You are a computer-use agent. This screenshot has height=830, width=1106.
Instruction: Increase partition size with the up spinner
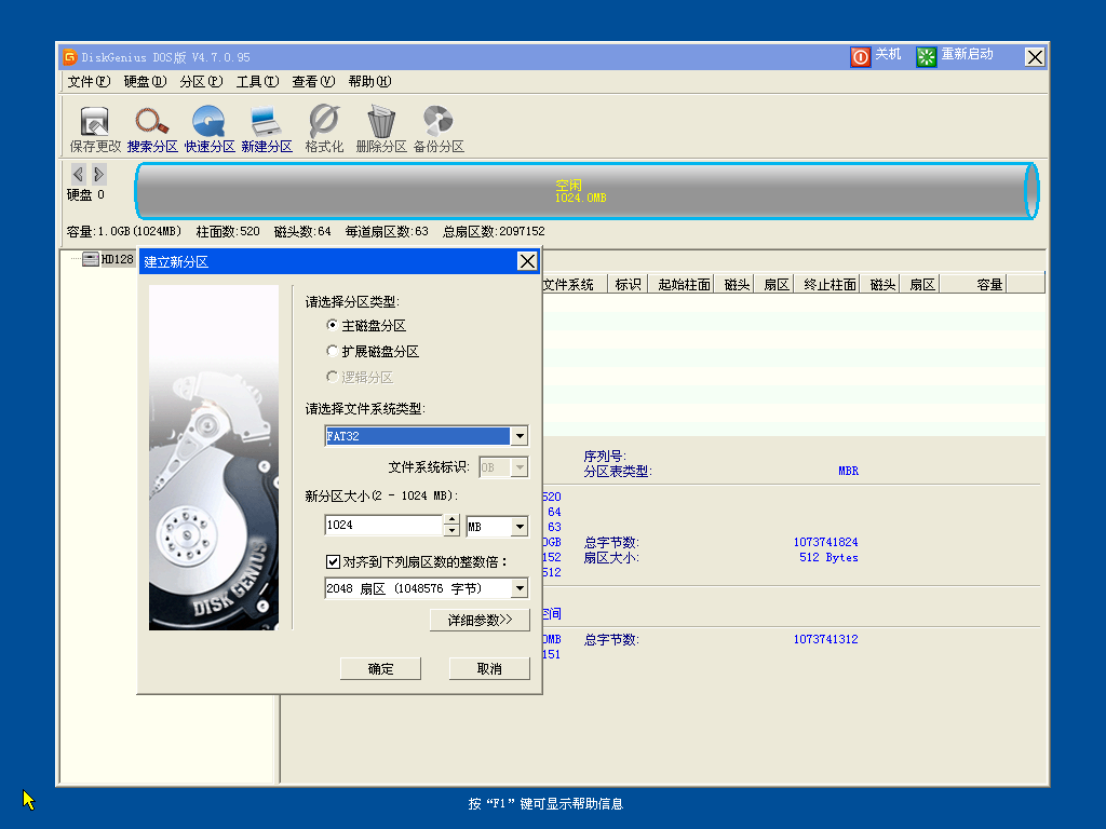coord(451,520)
